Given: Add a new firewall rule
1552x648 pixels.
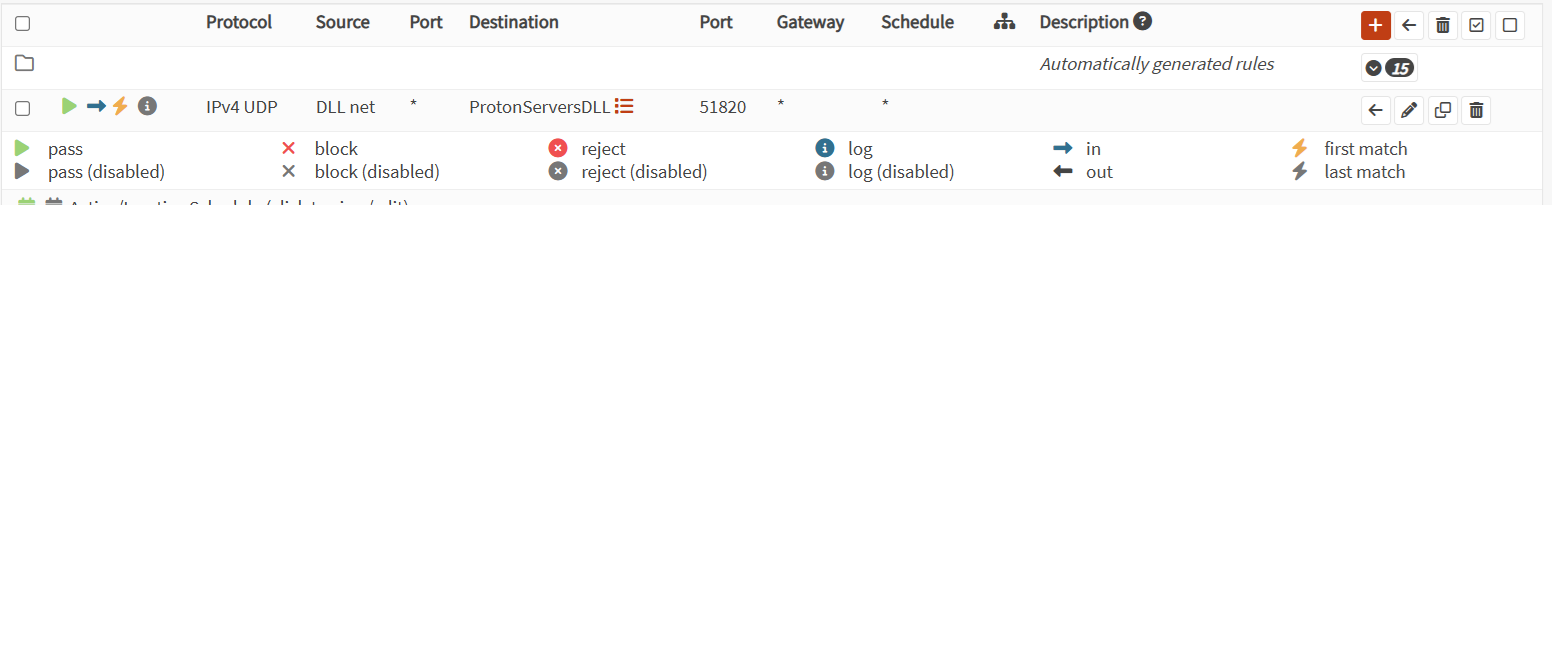Looking at the screenshot, I should pos(1375,26).
